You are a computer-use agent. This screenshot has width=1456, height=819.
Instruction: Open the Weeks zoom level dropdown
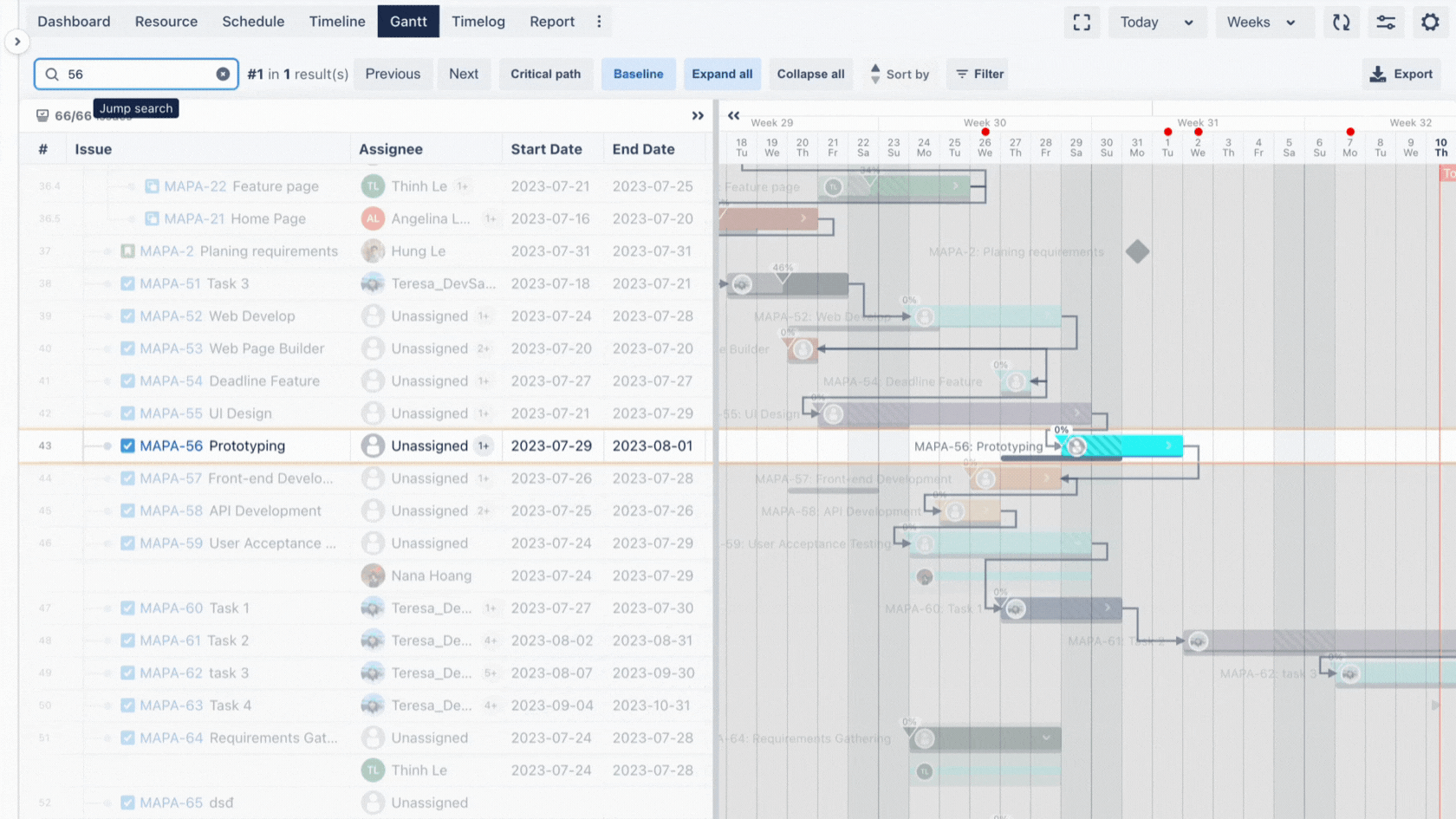1264,23
